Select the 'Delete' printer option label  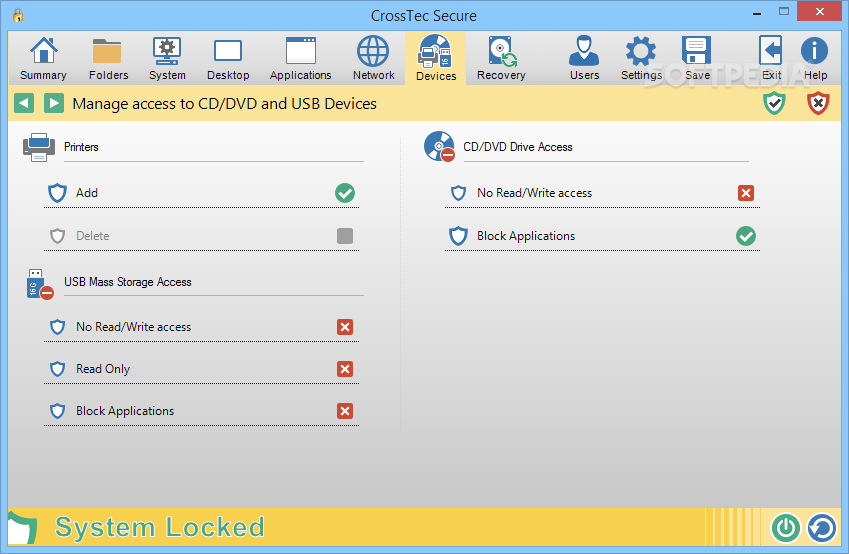(93, 236)
